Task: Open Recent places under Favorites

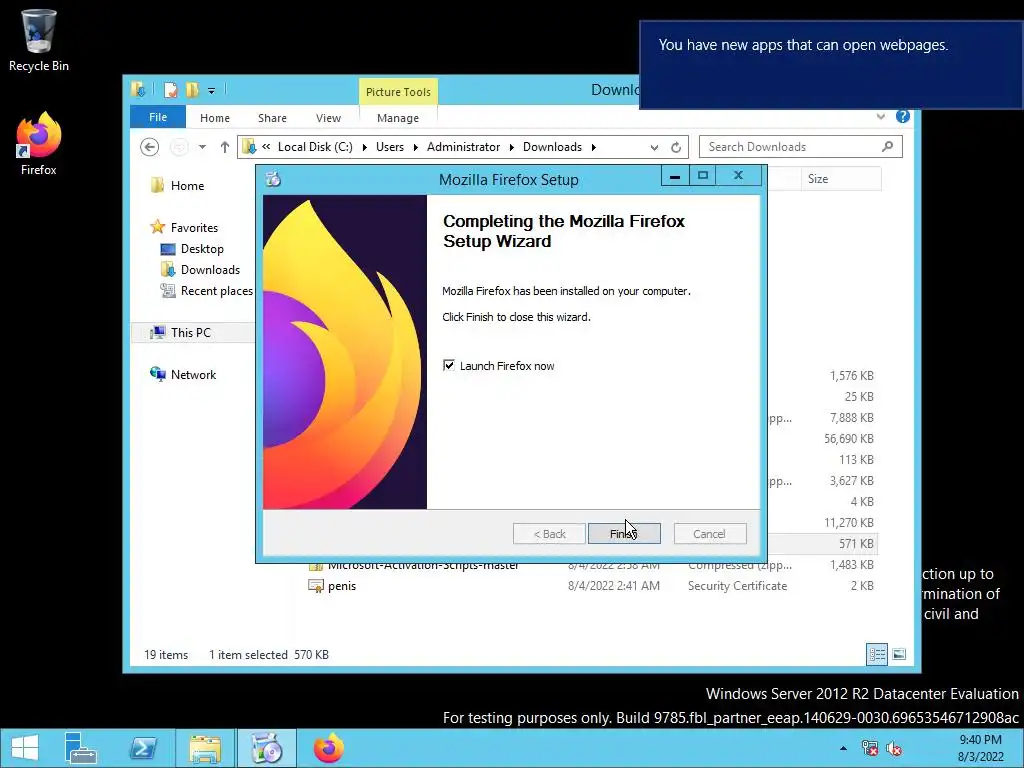Action: 216,291
